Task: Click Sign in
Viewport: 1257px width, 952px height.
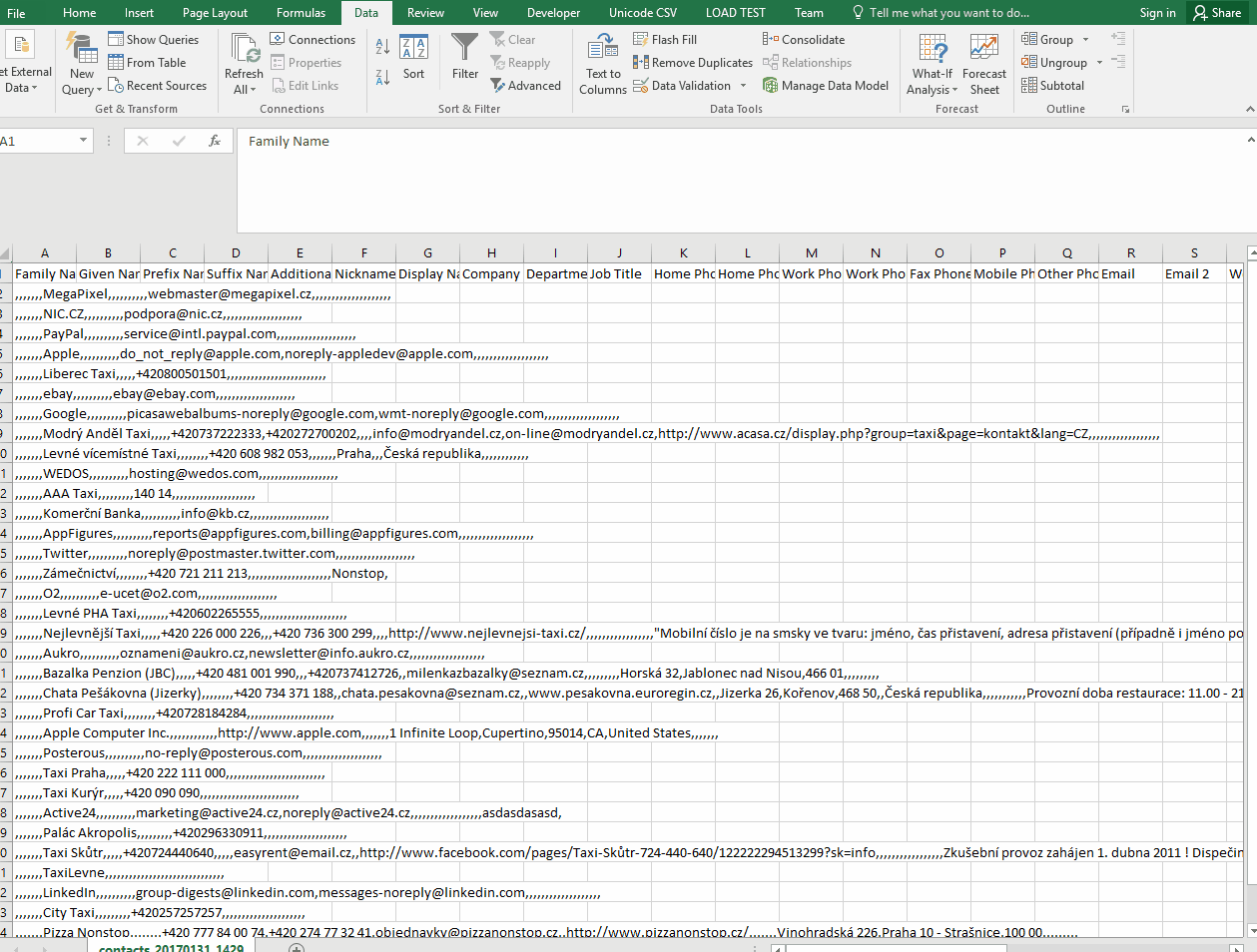Action: pyautogui.click(x=1158, y=13)
